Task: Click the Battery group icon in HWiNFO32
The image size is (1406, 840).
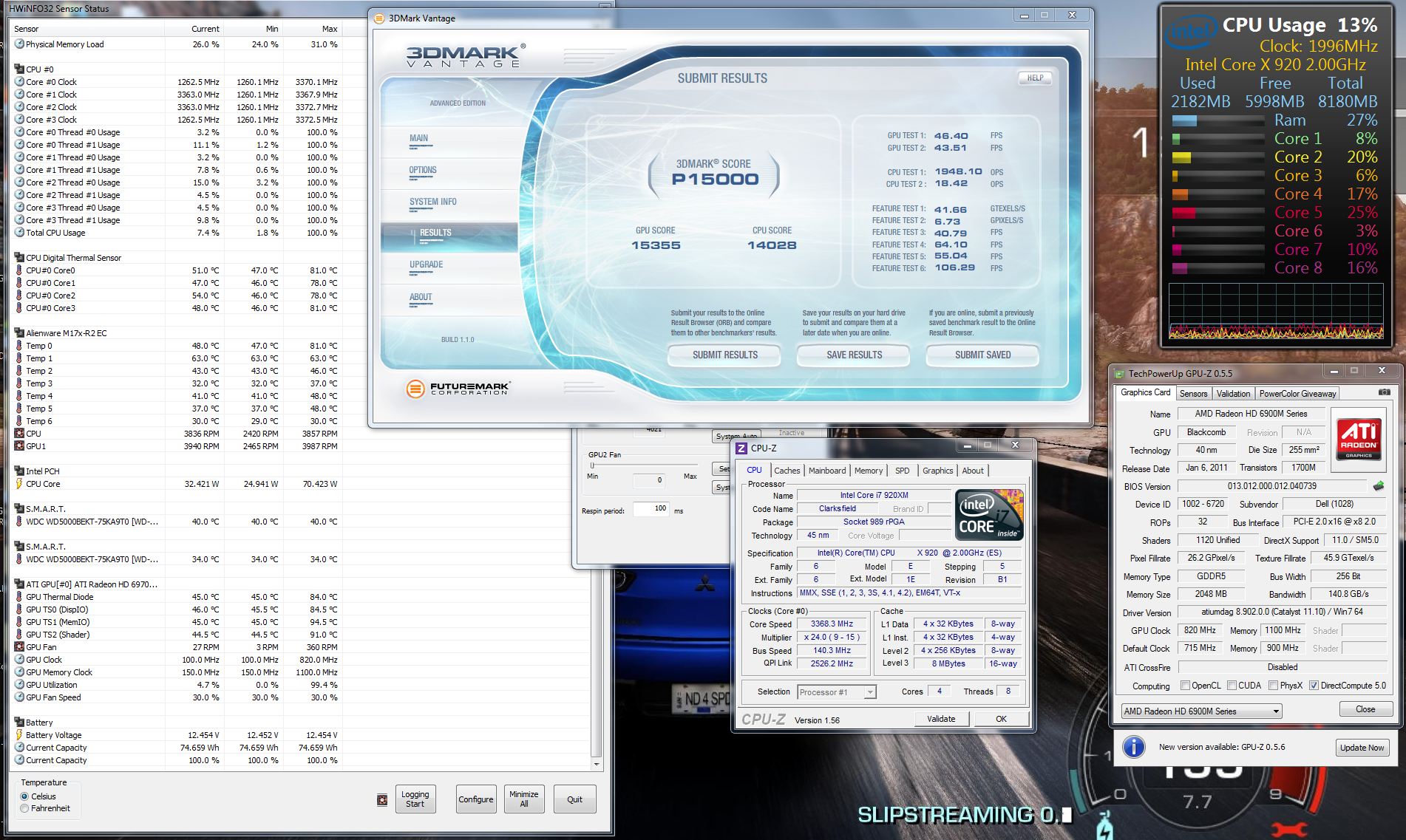Action: [19, 723]
